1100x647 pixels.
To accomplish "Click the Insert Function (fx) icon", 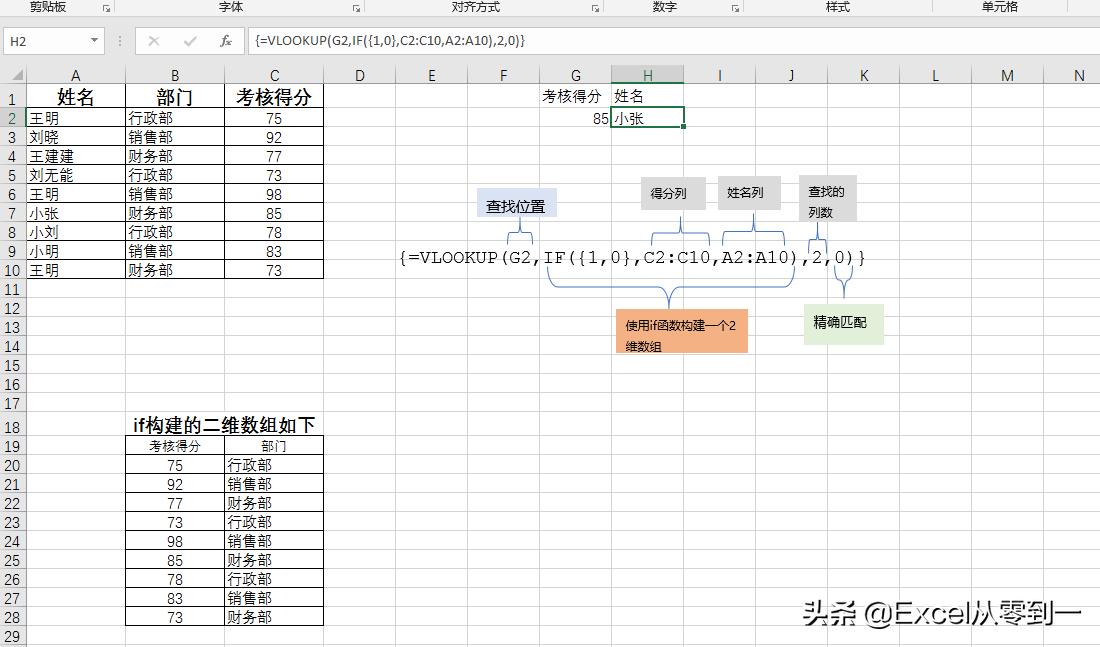I will tap(226, 42).
